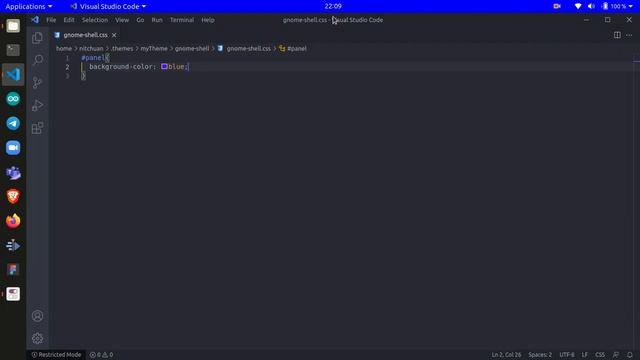
Task: Click the 'gnome-shell' folder breadcrumb
Action: [x=192, y=48]
